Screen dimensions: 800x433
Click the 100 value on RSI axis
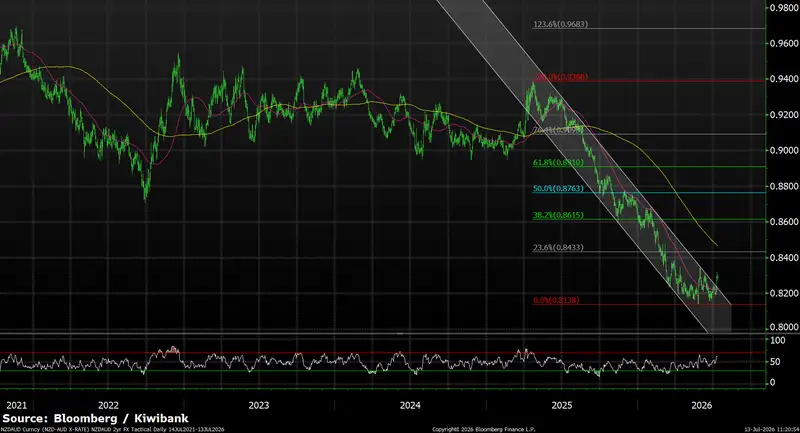778,341
